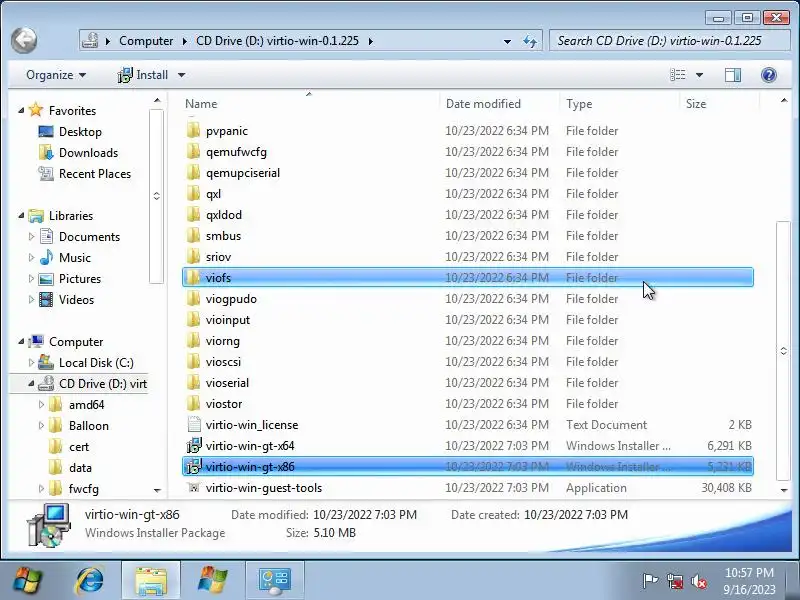Click the file list vertical scrollbar
This screenshot has width=800, height=600.
pyautogui.click(x=784, y=351)
